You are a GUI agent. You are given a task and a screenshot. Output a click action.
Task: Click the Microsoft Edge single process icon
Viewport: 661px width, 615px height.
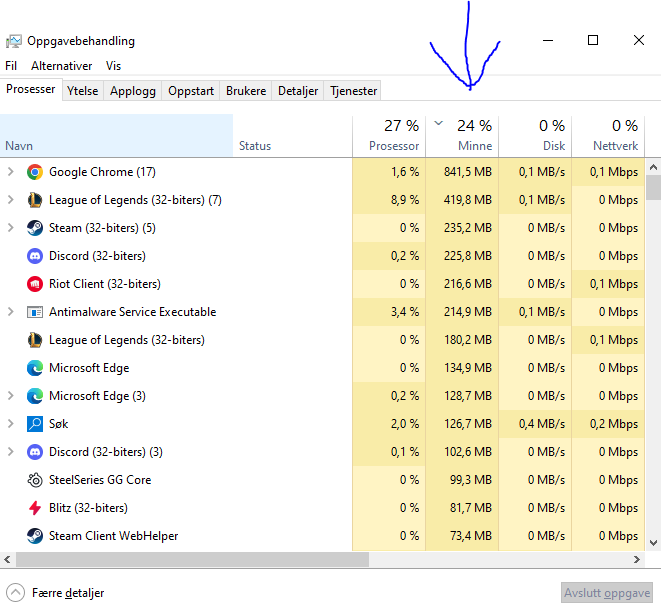pyautogui.click(x=35, y=368)
